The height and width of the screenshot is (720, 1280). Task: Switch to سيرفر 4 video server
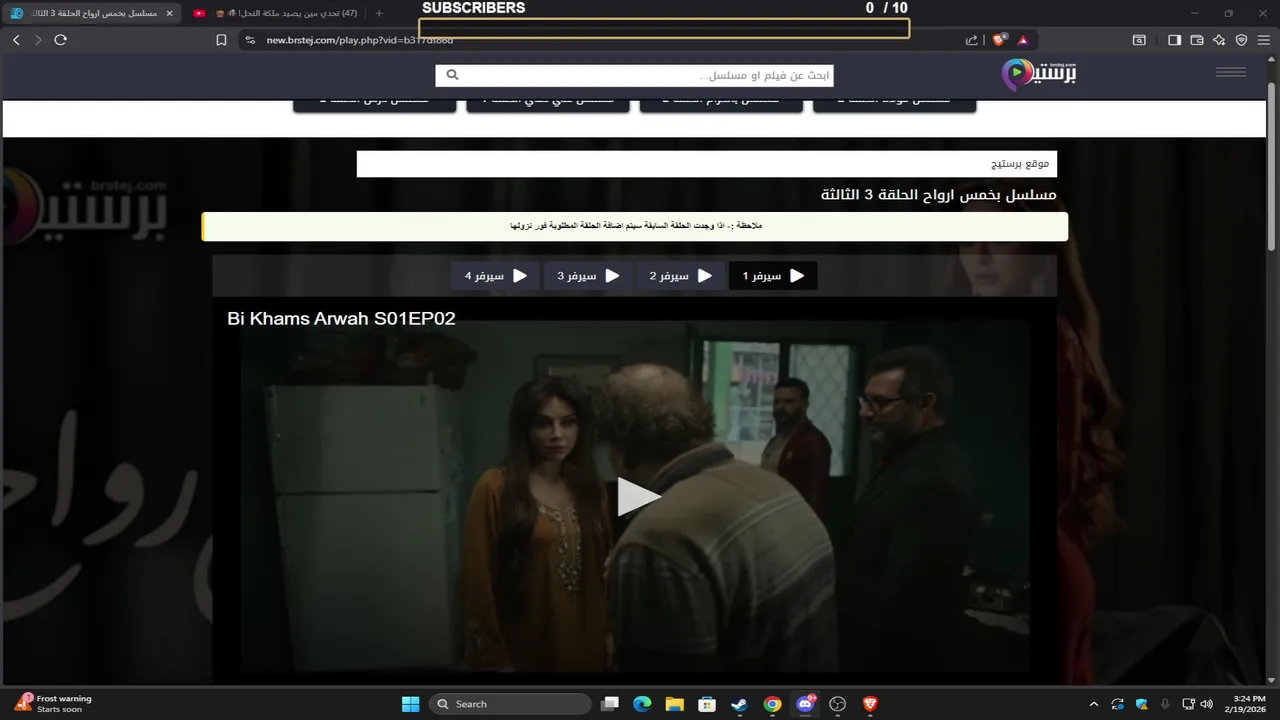click(496, 276)
